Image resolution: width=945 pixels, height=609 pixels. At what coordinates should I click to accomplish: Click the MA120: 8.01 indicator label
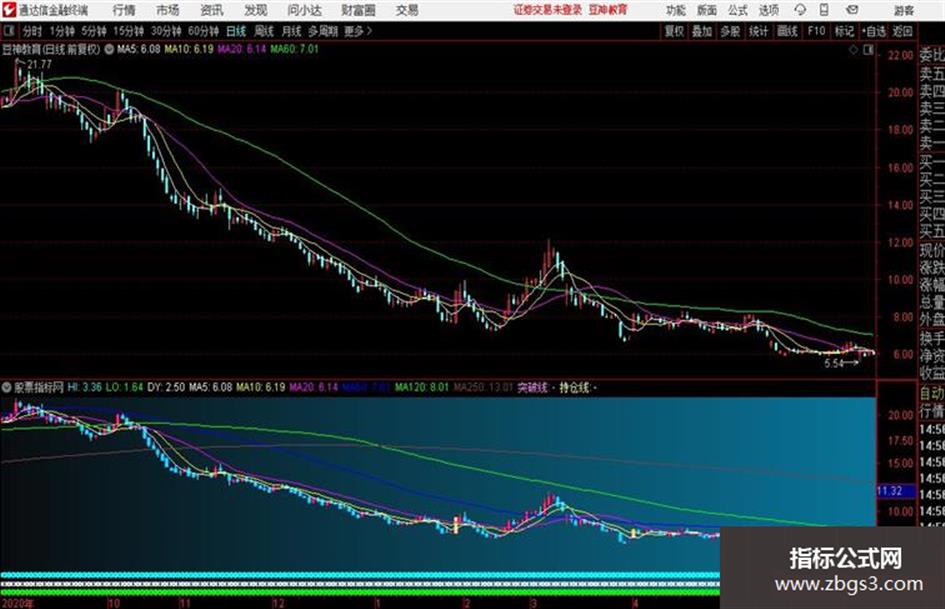point(422,387)
